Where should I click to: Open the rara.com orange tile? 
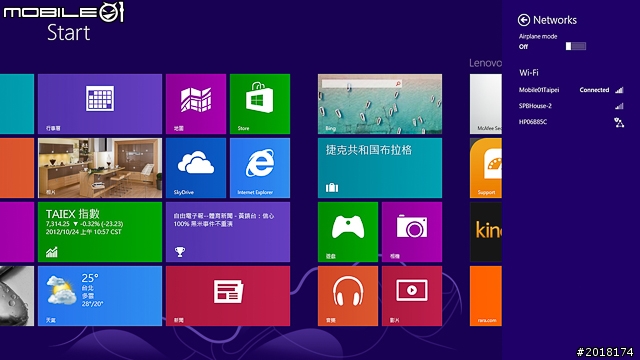pos(486,296)
